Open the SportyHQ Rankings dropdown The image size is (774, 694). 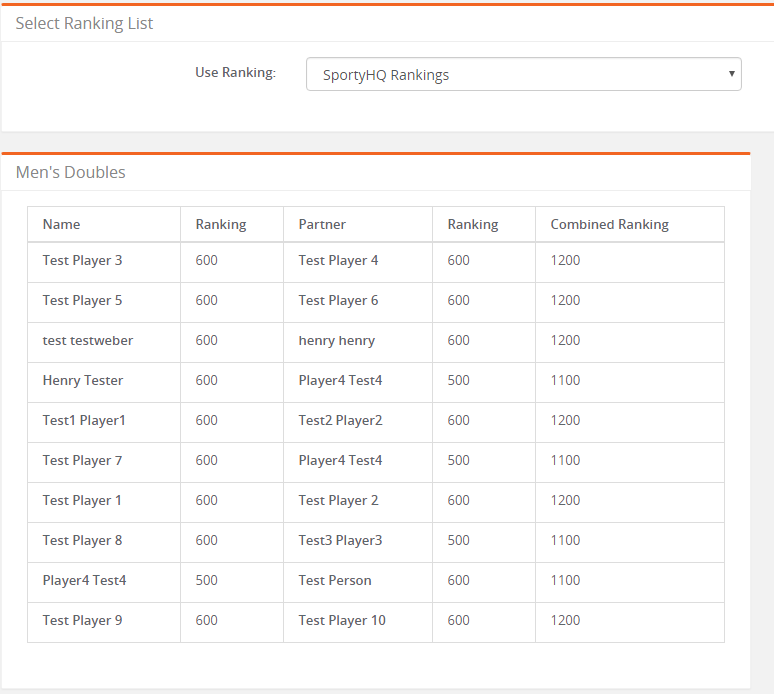[523, 74]
